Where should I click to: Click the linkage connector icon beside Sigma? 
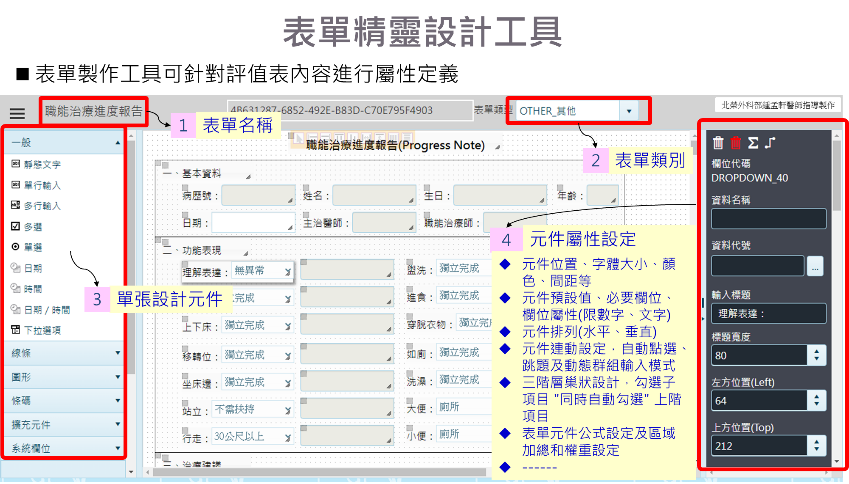click(770, 143)
